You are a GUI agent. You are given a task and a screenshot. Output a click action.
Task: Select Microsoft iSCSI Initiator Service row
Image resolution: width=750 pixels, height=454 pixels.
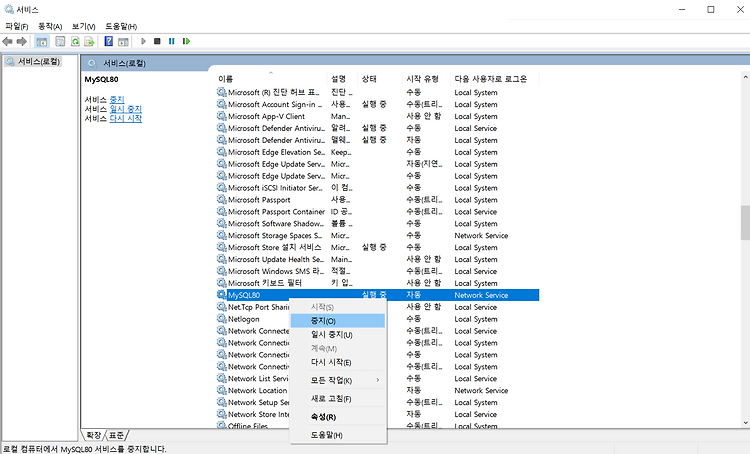point(377,188)
